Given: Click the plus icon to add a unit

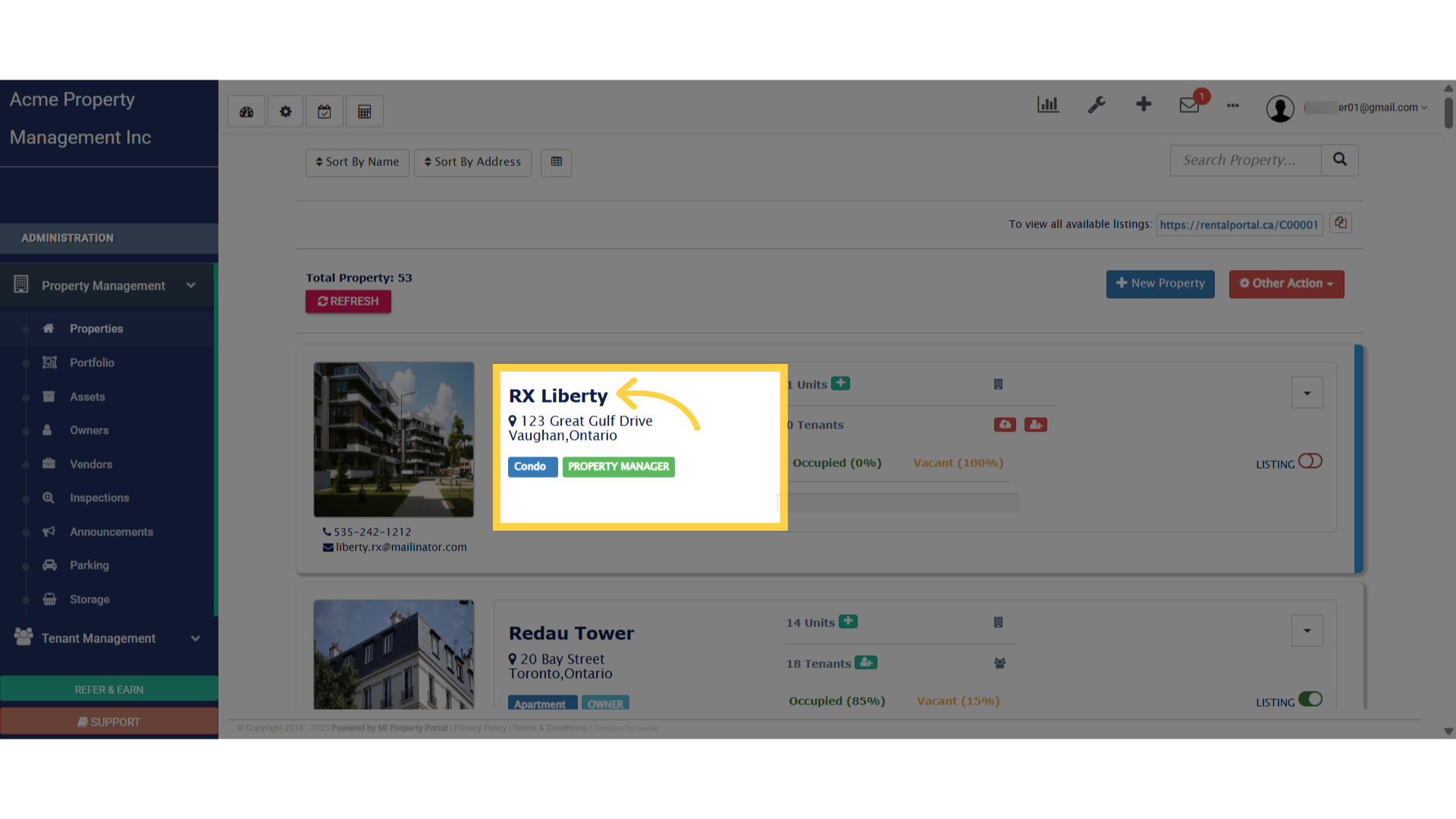Looking at the screenshot, I should pos(840,384).
